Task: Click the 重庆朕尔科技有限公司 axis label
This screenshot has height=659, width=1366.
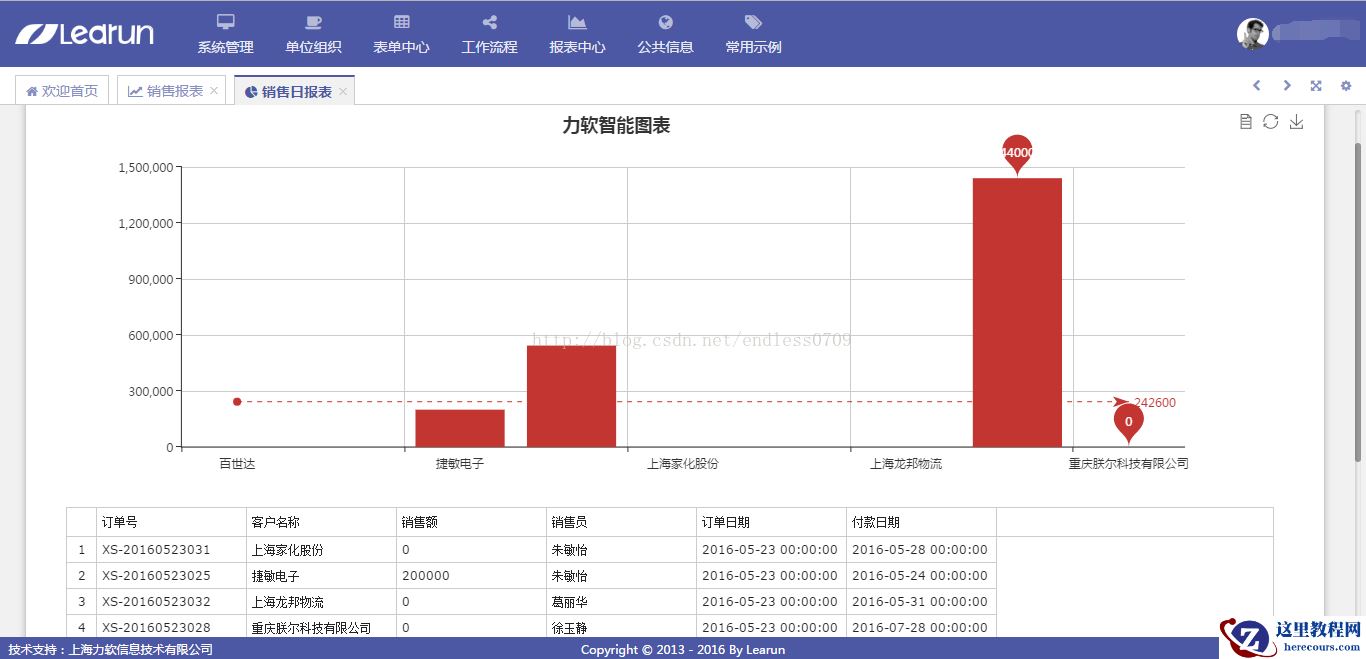Action: pos(1129,464)
